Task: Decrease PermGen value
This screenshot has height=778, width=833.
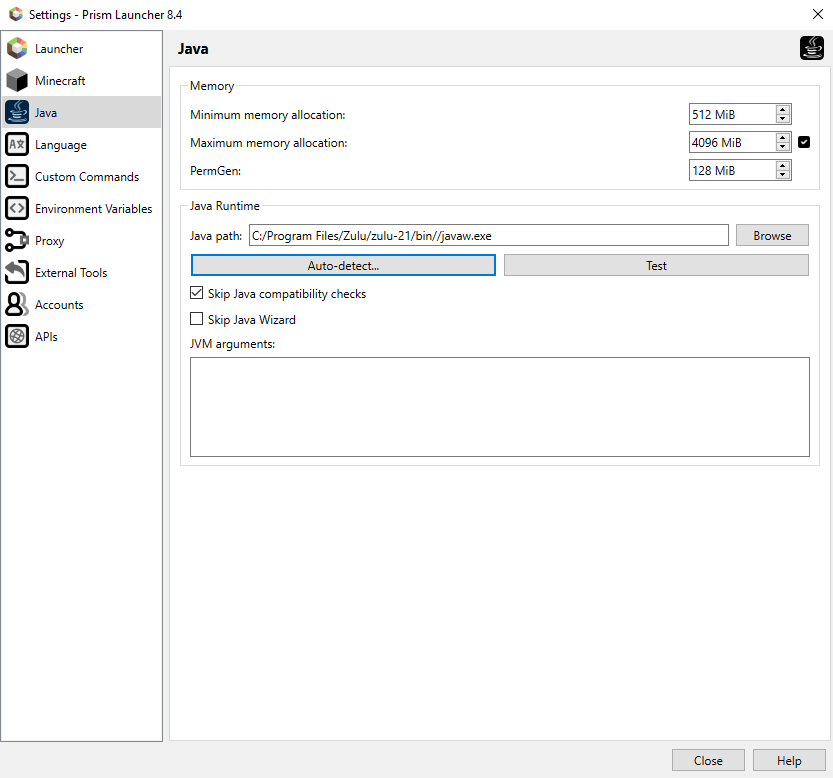Action: [x=783, y=175]
